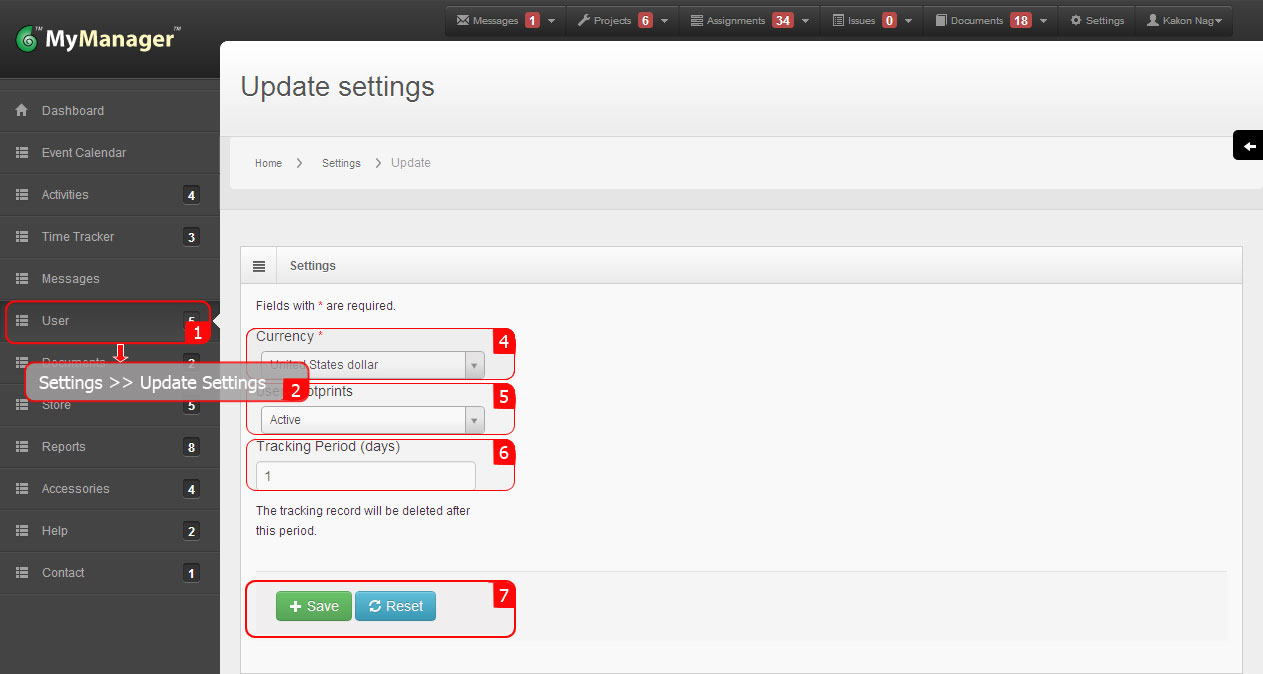This screenshot has width=1263, height=674.
Task: Click the Messages envelope icon in top bar
Action: click(x=462, y=21)
